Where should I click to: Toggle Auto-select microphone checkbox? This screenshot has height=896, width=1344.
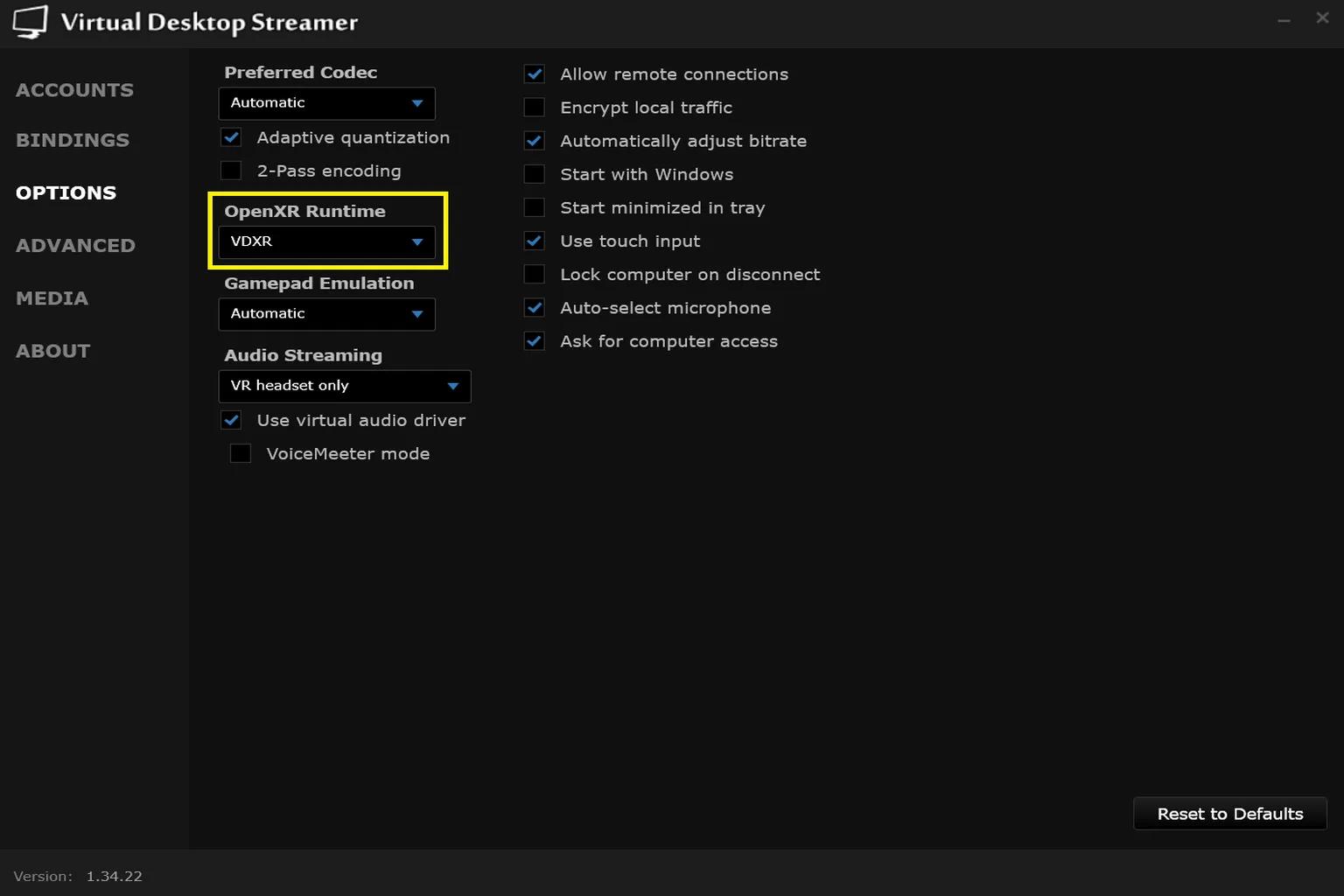535,308
